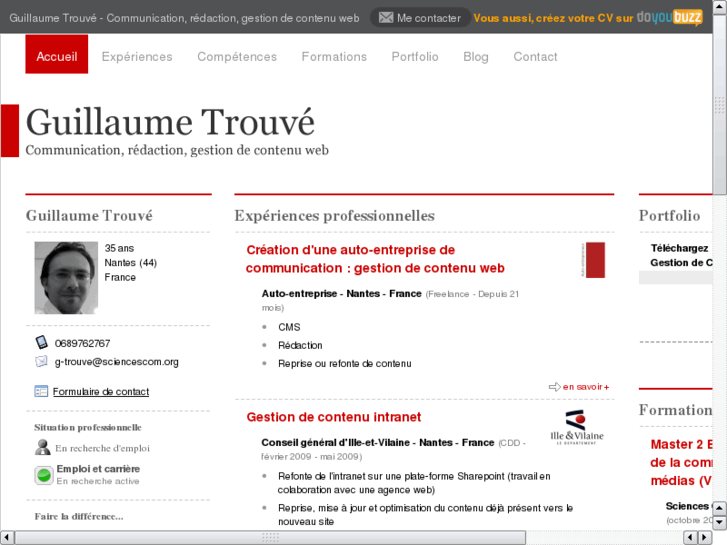
Task: Click the Portfolio section heading
Action: [x=670, y=216]
